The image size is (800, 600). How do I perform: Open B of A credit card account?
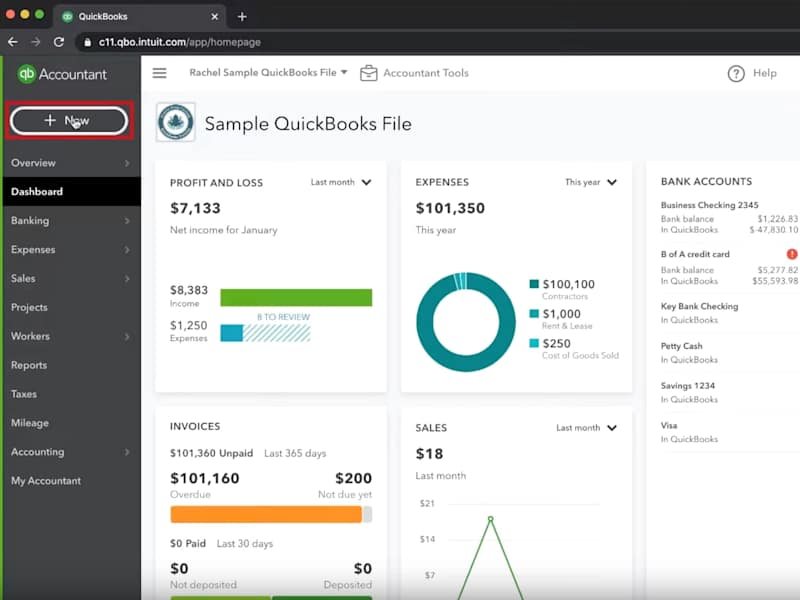tap(695, 254)
